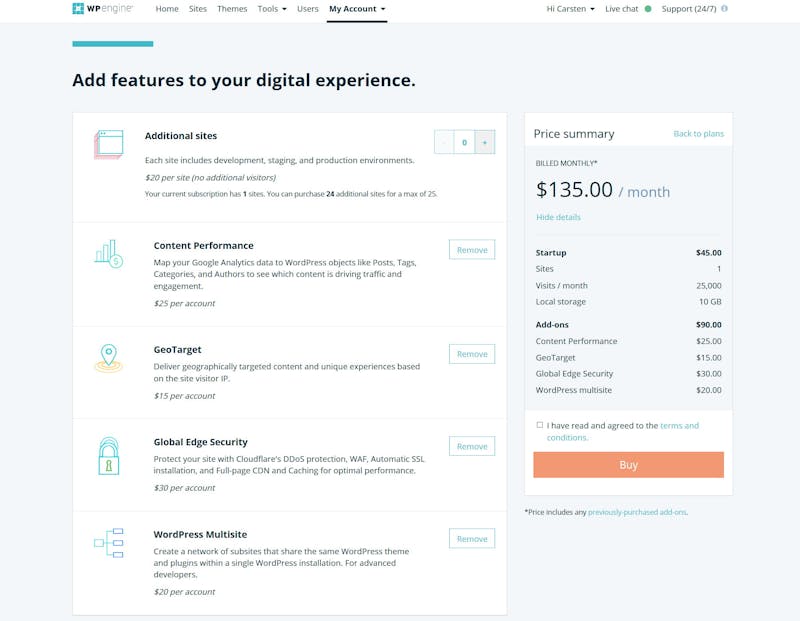800x621 pixels.
Task: Remove the WordPress Multisite add-on
Action: [x=472, y=539]
